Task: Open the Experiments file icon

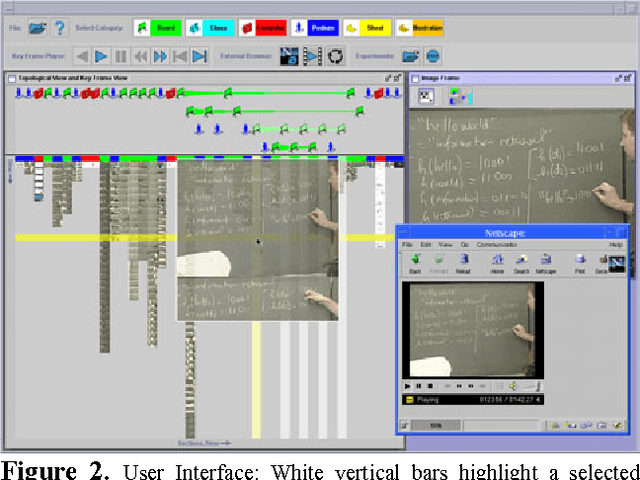Action: tap(411, 56)
